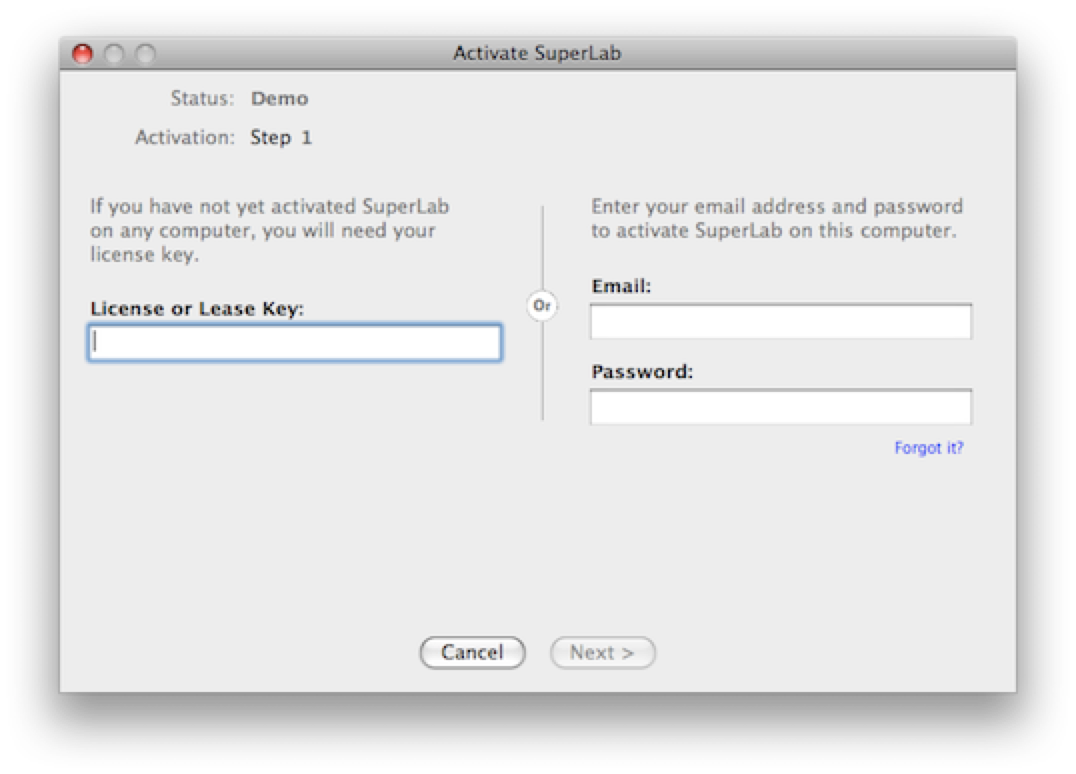Click the "Step 1" activation text
This screenshot has width=1076, height=774.
pos(281,138)
